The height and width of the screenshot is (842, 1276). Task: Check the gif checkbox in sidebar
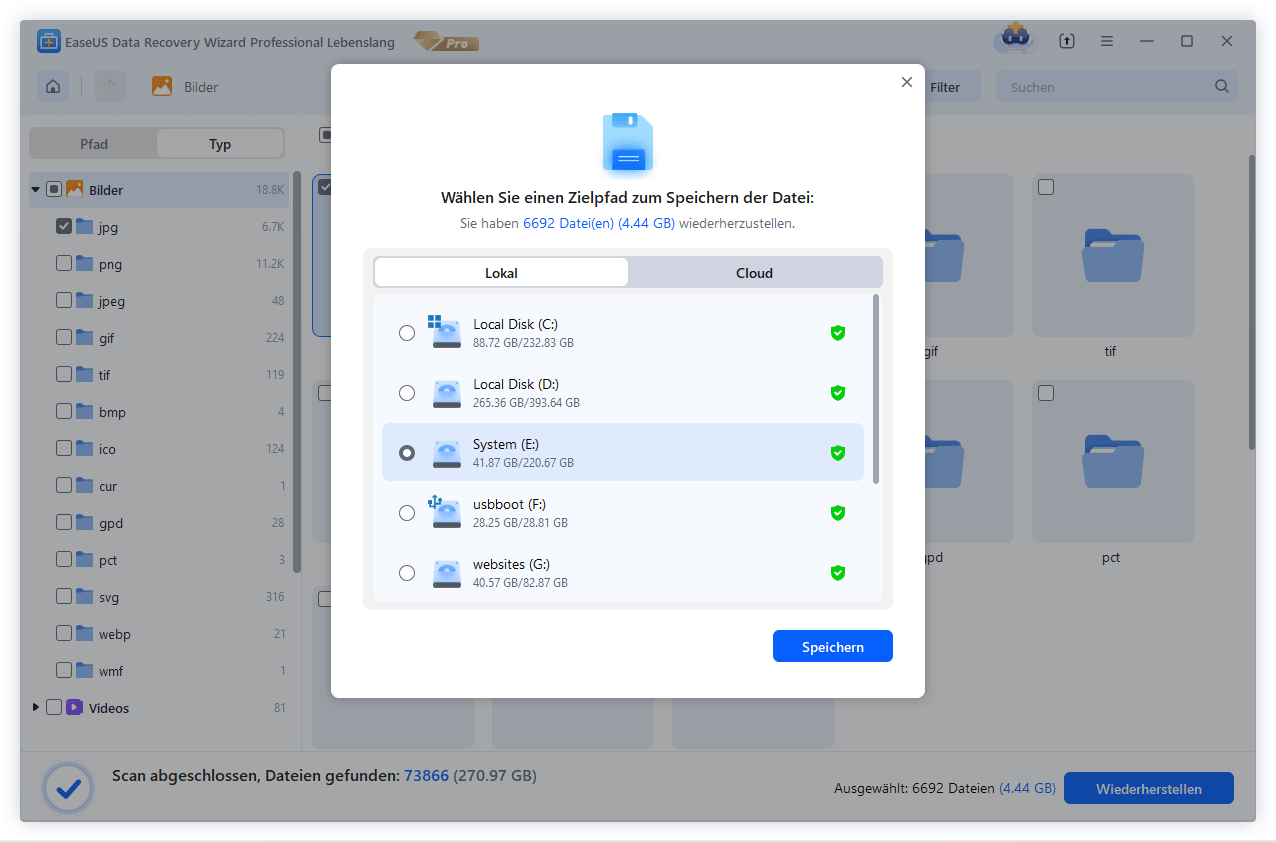click(x=64, y=337)
